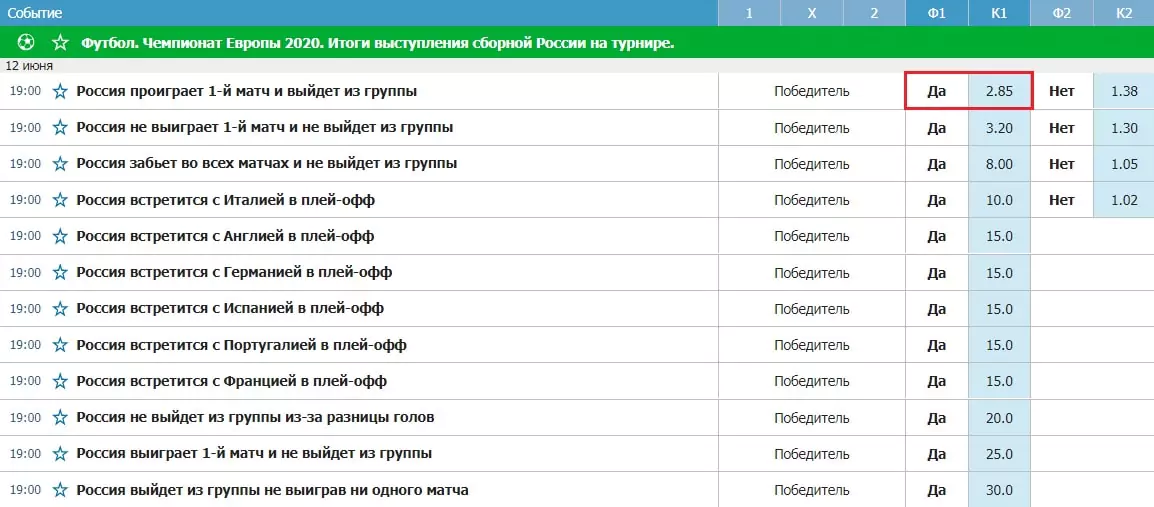Star 'не выйдет из группы из-за разницы голов'
The height and width of the screenshot is (507, 1154).
pyautogui.click(x=60, y=417)
